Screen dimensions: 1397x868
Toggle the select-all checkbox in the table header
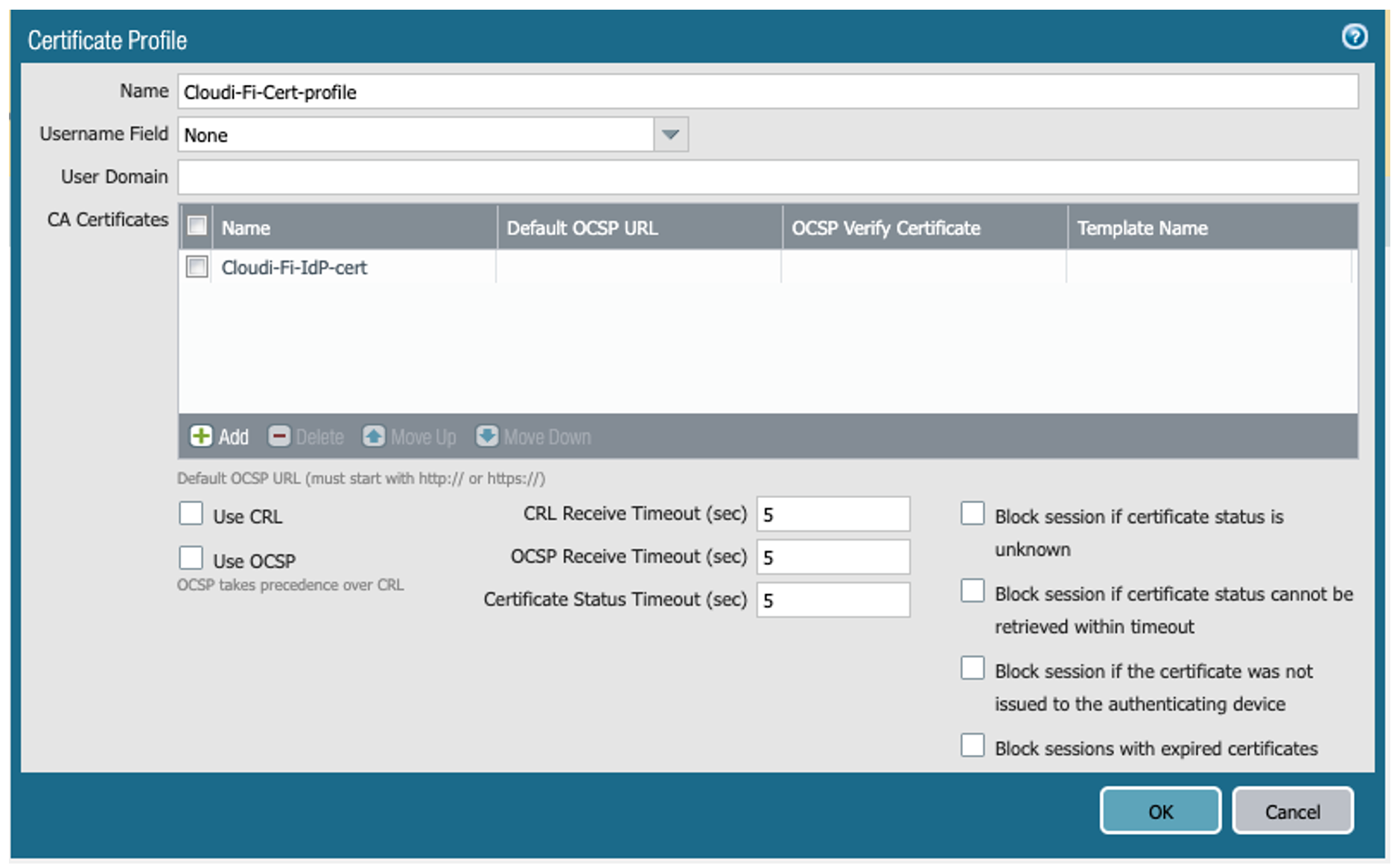(197, 226)
